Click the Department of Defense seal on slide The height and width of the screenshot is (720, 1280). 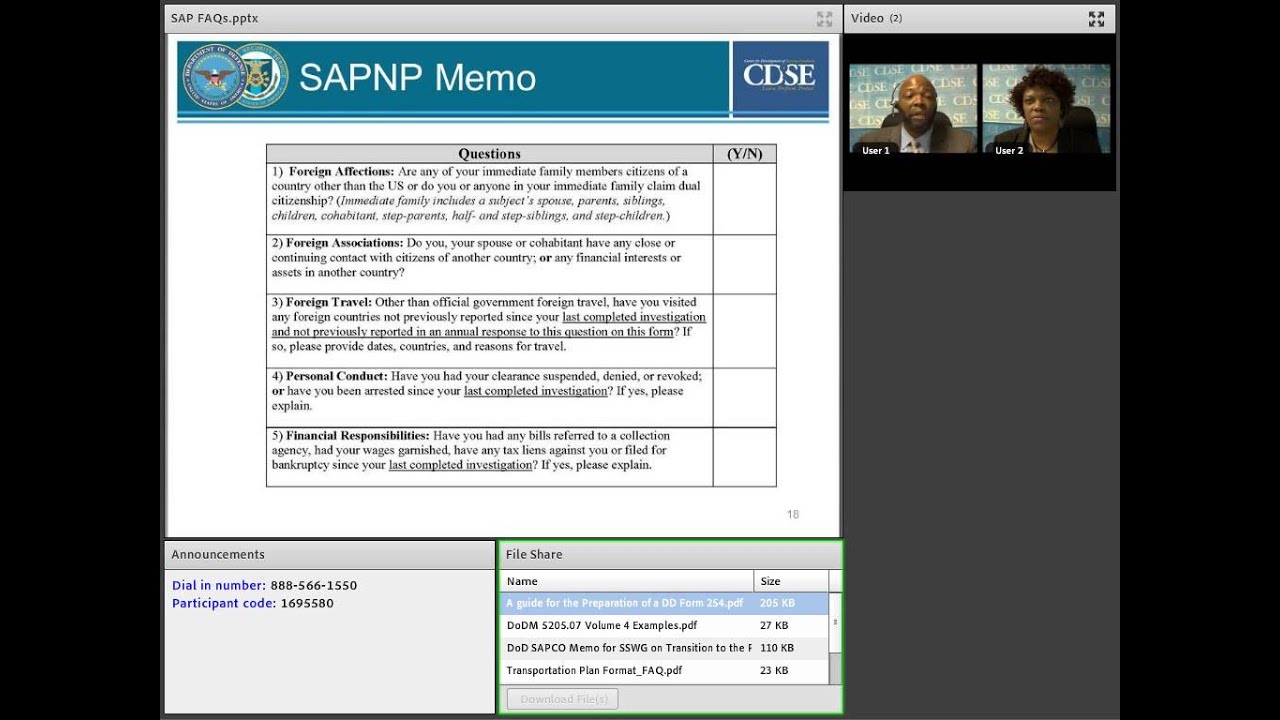tap(213, 76)
